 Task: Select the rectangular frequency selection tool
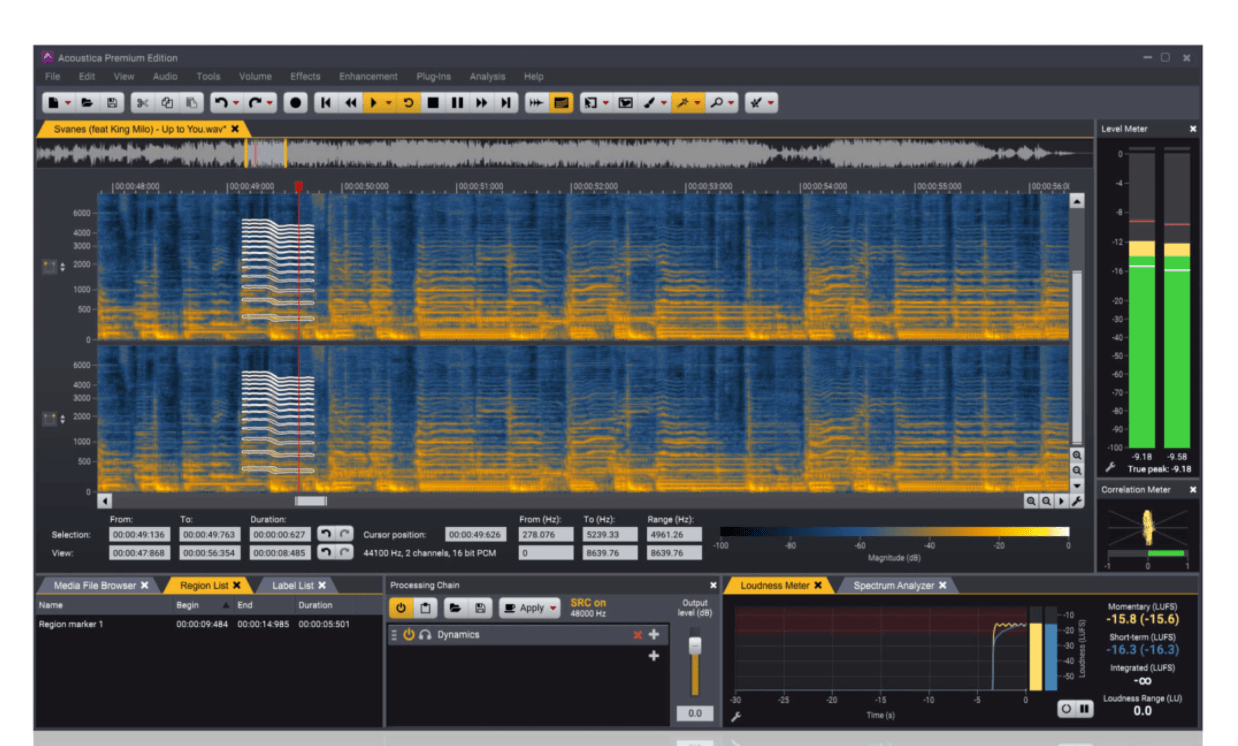(x=626, y=102)
